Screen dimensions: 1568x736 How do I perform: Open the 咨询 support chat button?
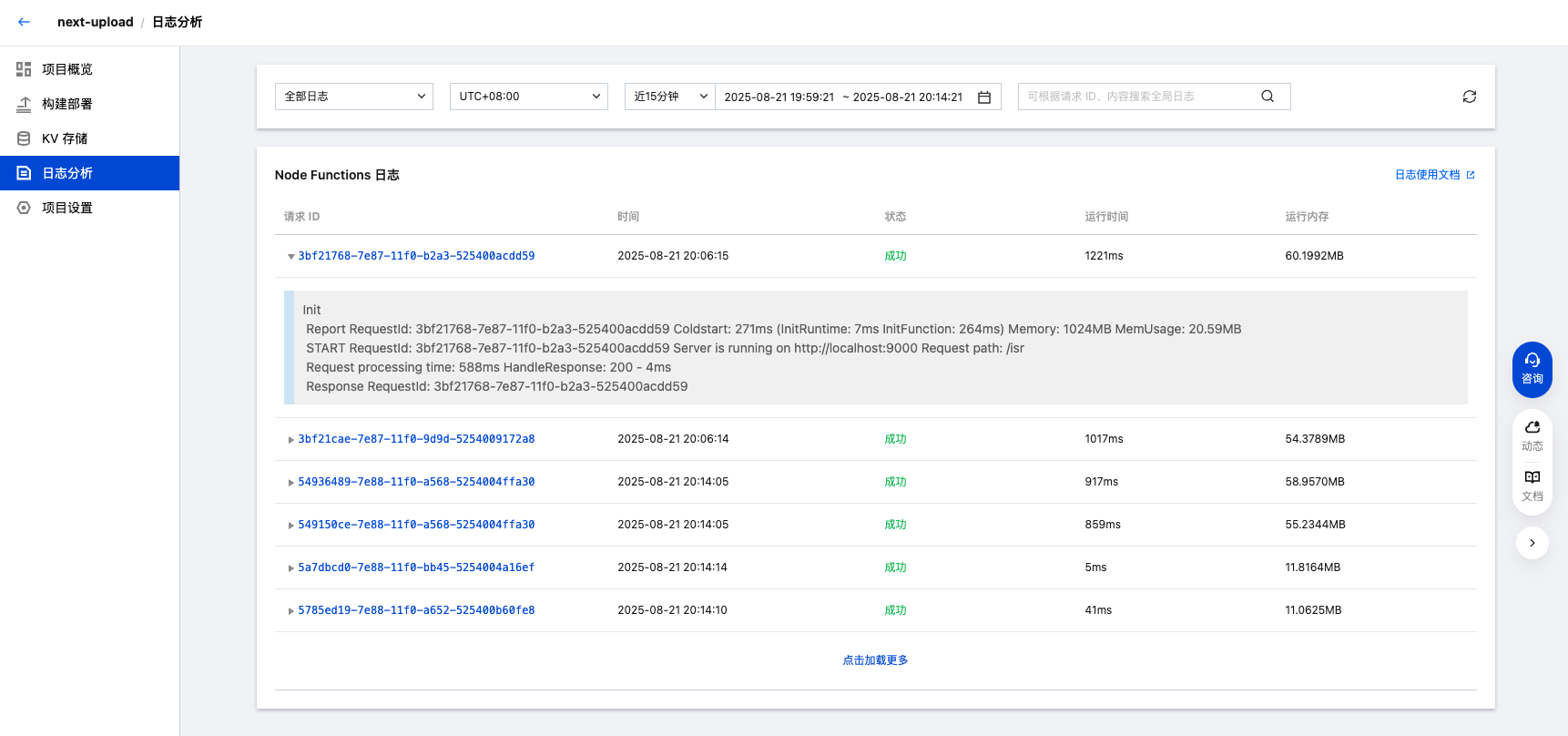(x=1532, y=369)
